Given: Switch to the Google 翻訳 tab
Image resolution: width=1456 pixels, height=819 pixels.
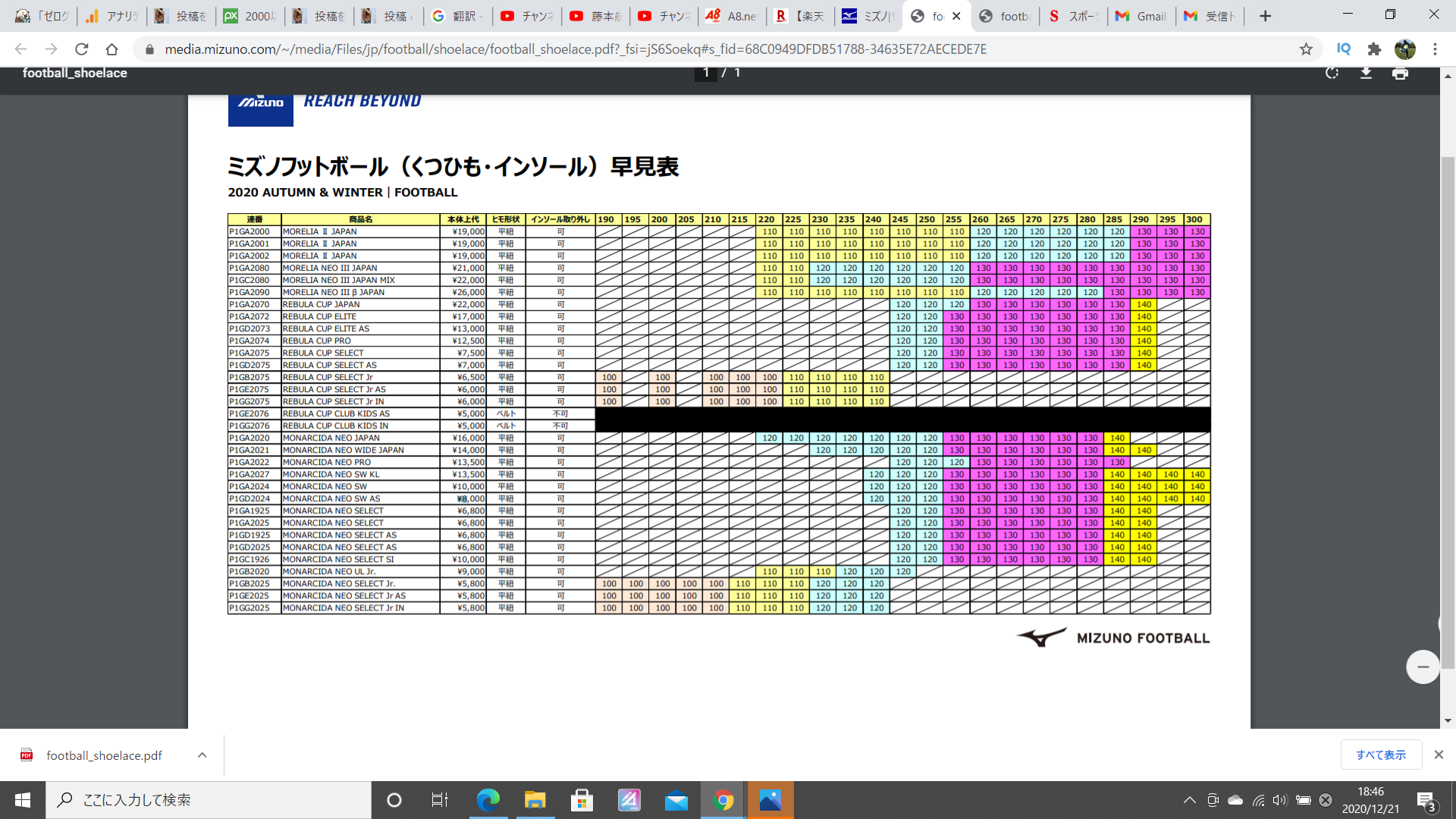Looking at the screenshot, I should click(x=458, y=16).
